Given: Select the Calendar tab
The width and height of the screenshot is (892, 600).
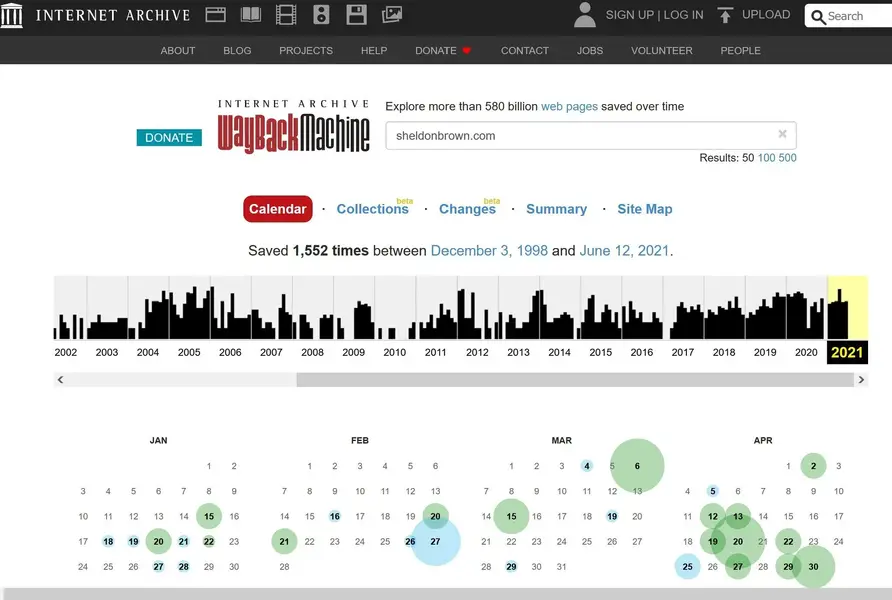Looking at the screenshot, I should (278, 209).
